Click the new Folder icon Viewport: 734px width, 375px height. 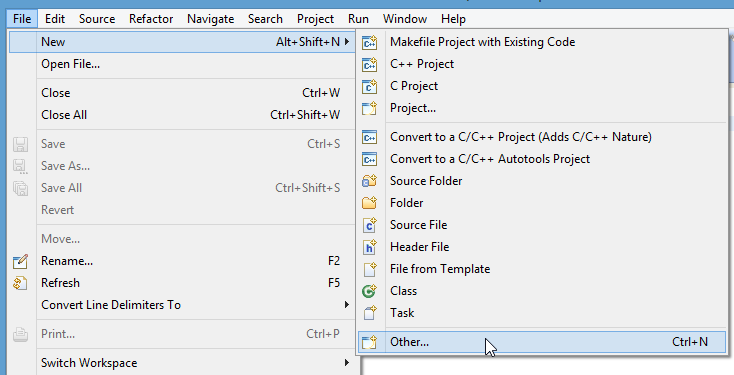tap(369, 203)
